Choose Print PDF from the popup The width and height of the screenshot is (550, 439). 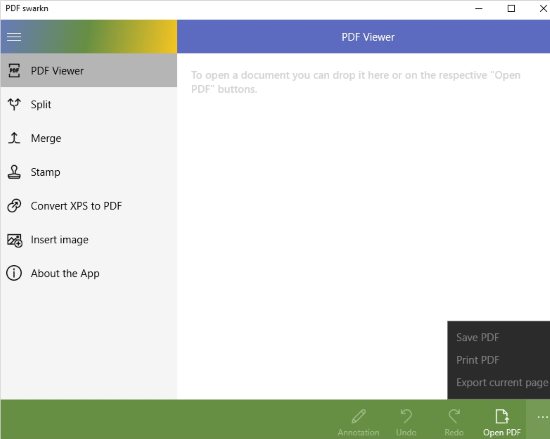(477, 360)
